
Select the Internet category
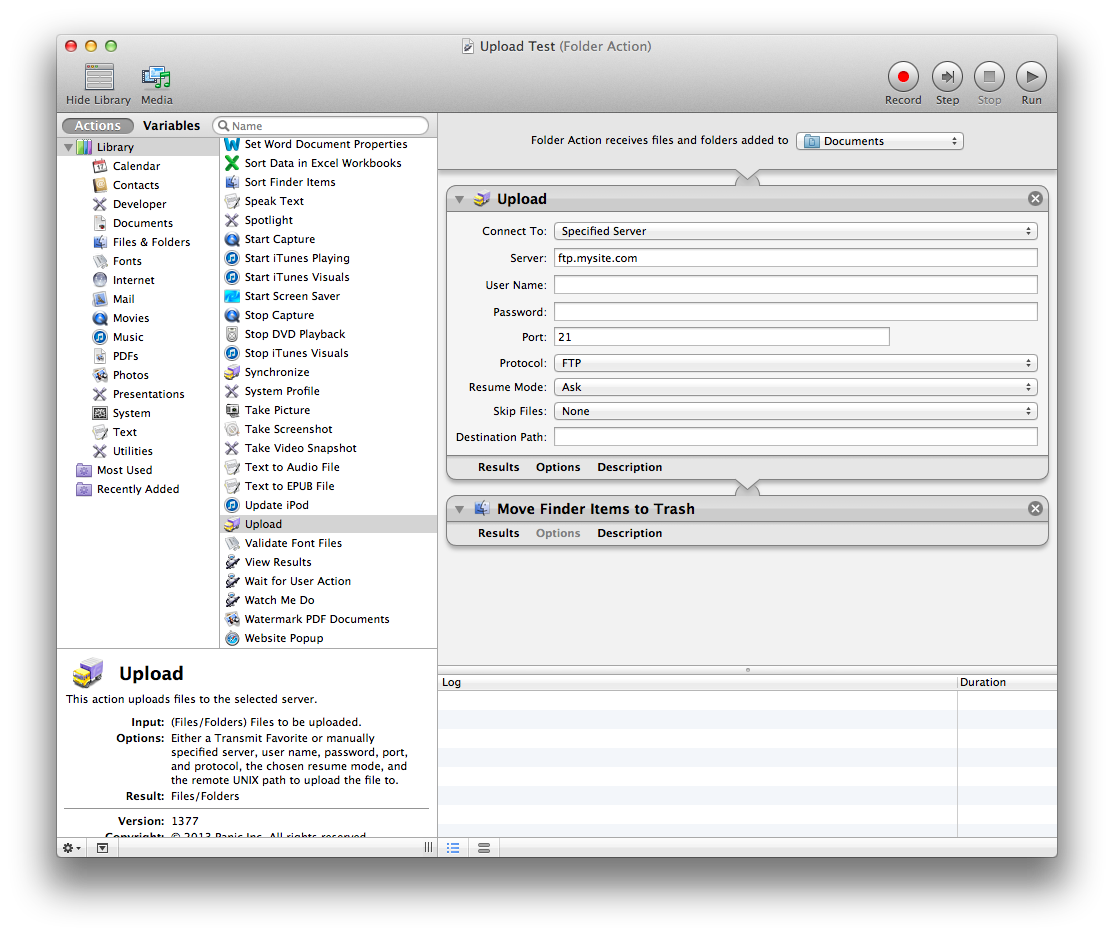coord(134,281)
